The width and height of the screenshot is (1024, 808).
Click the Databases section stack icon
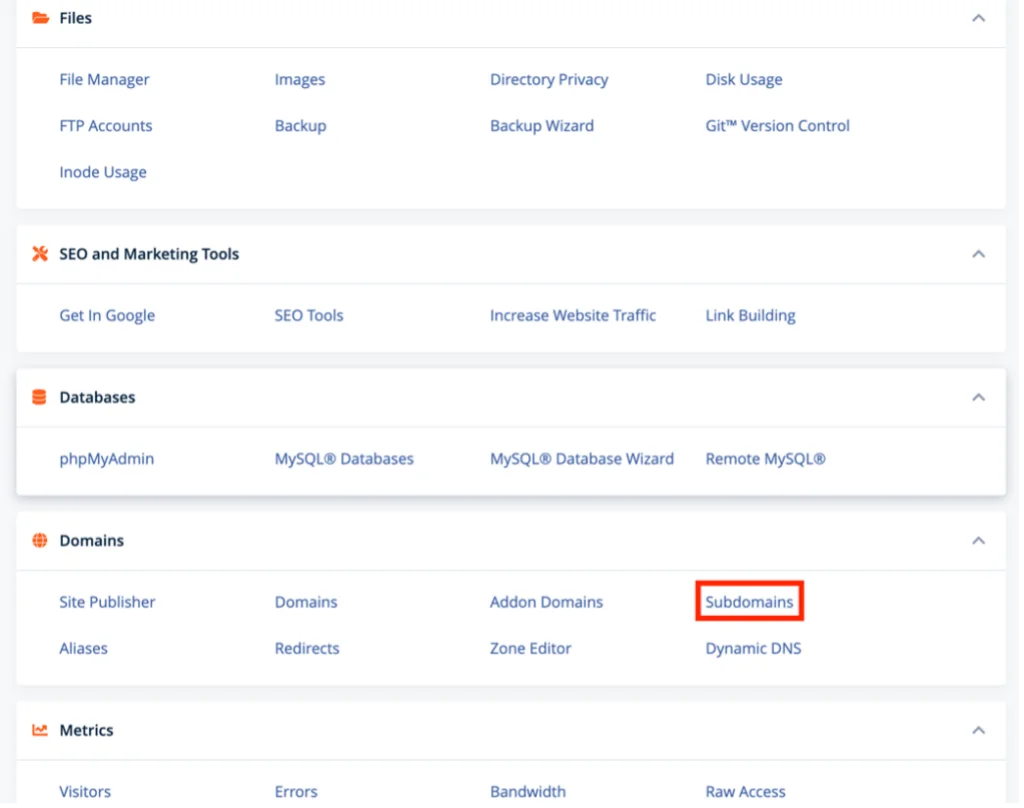pyautogui.click(x=39, y=397)
